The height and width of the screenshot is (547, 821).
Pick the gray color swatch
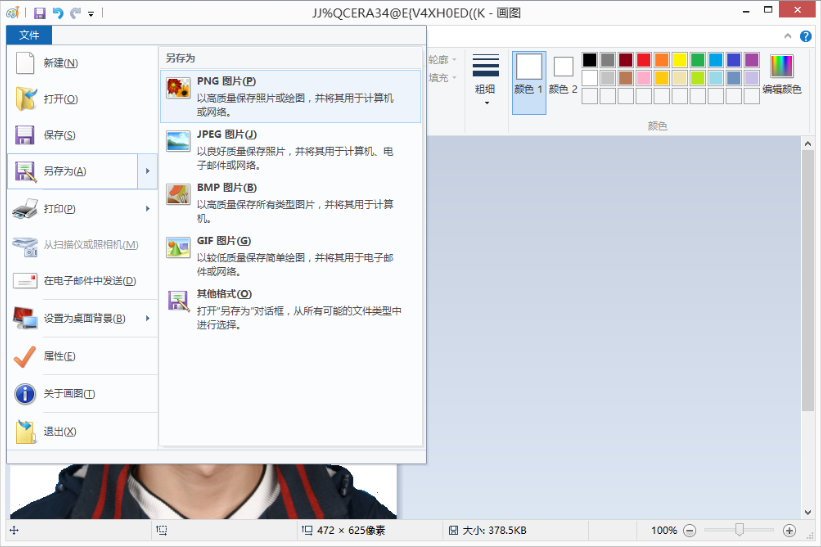tap(607, 60)
